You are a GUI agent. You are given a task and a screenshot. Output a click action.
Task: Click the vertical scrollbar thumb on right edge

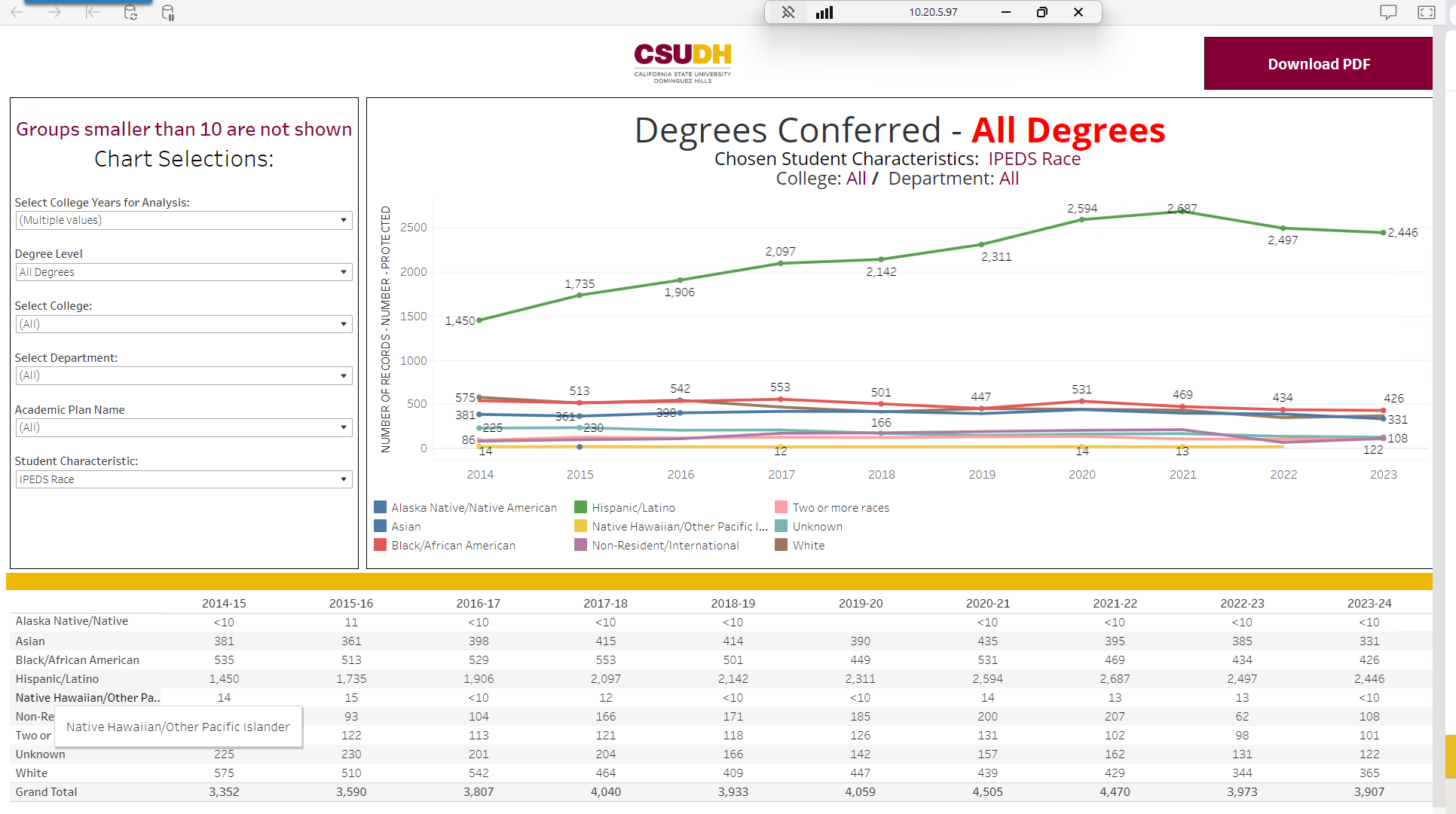pyautogui.click(x=1451, y=756)
